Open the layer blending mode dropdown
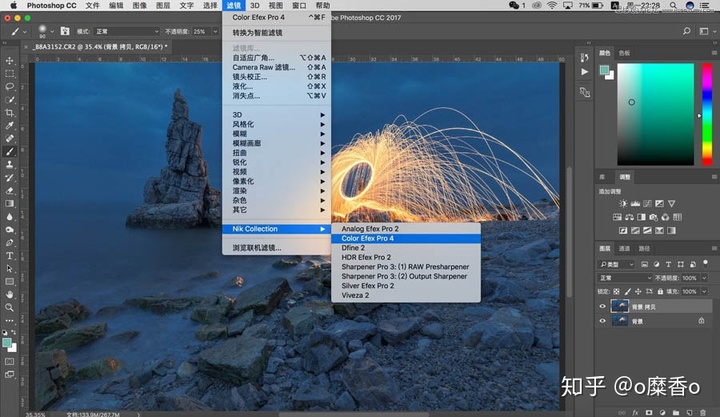This screenshot has height=417, width=720. pos(625,278)
